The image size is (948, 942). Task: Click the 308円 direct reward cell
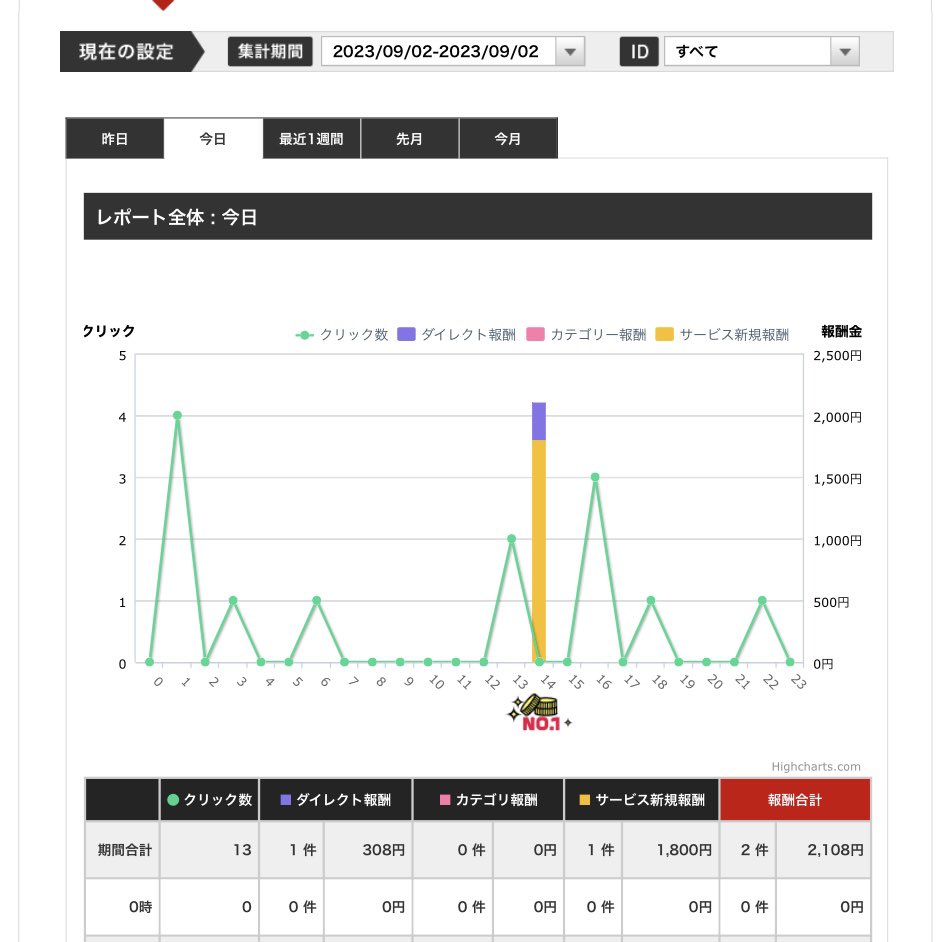[368, 849]
